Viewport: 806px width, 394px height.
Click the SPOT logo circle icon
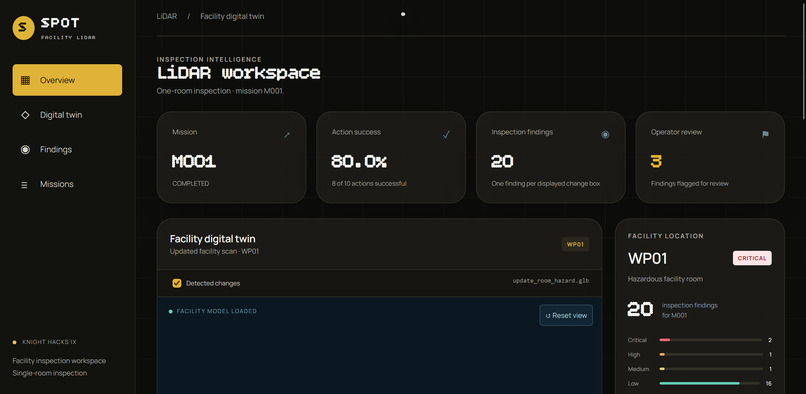(x=23, y=28)
